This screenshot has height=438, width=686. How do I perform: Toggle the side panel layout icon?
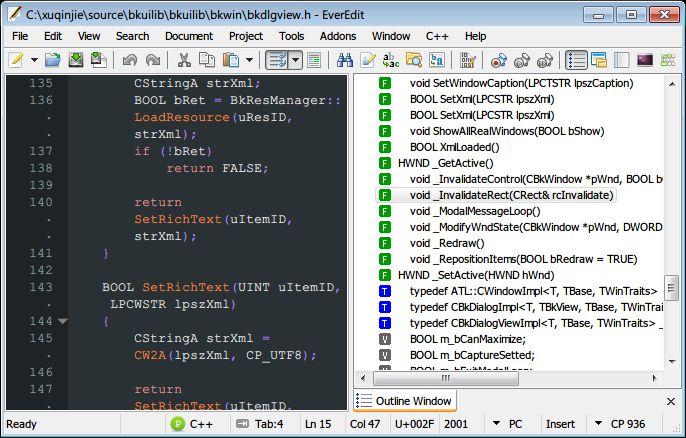pyautogui.click(x=622, y=60)
